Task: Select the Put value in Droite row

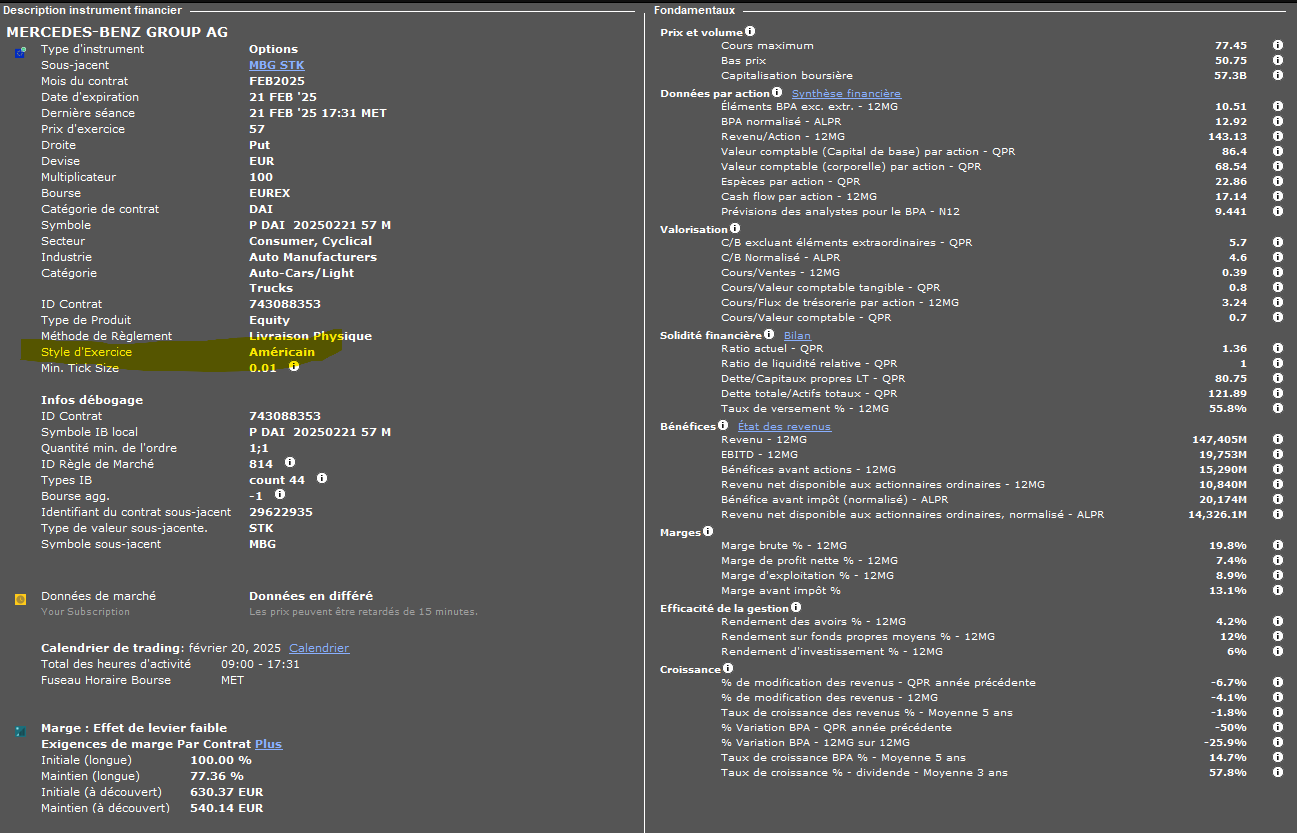Action: 260,145
